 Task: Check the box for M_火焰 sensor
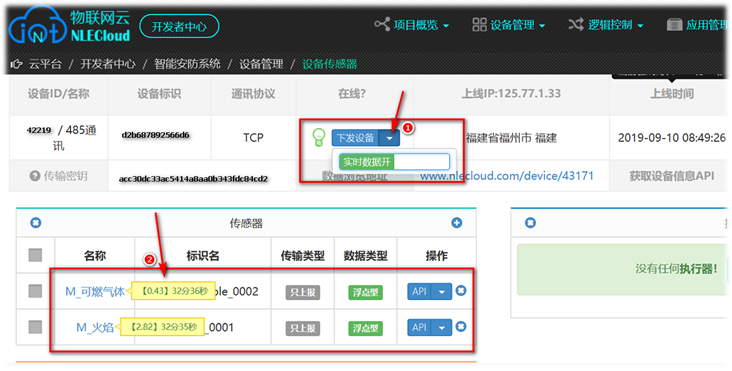(x=35, y=327)
